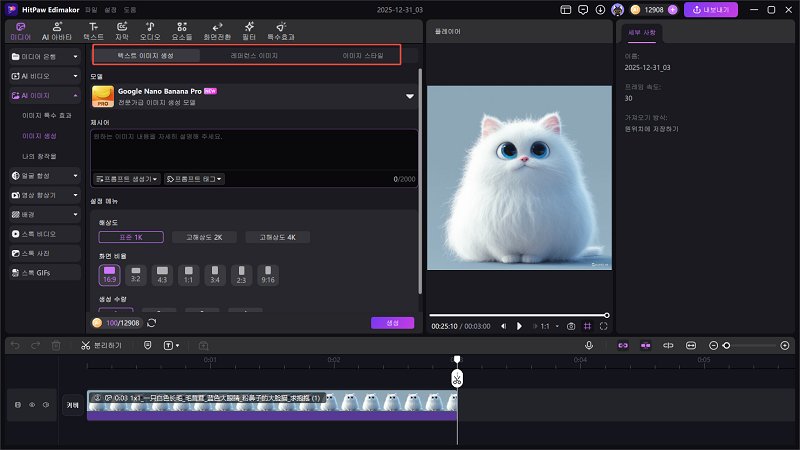This screenshot has height=450, width=800.
Task: Switch to the 이미지 스타일 tab
Action: pyautogui.click(x=362, y=56)
